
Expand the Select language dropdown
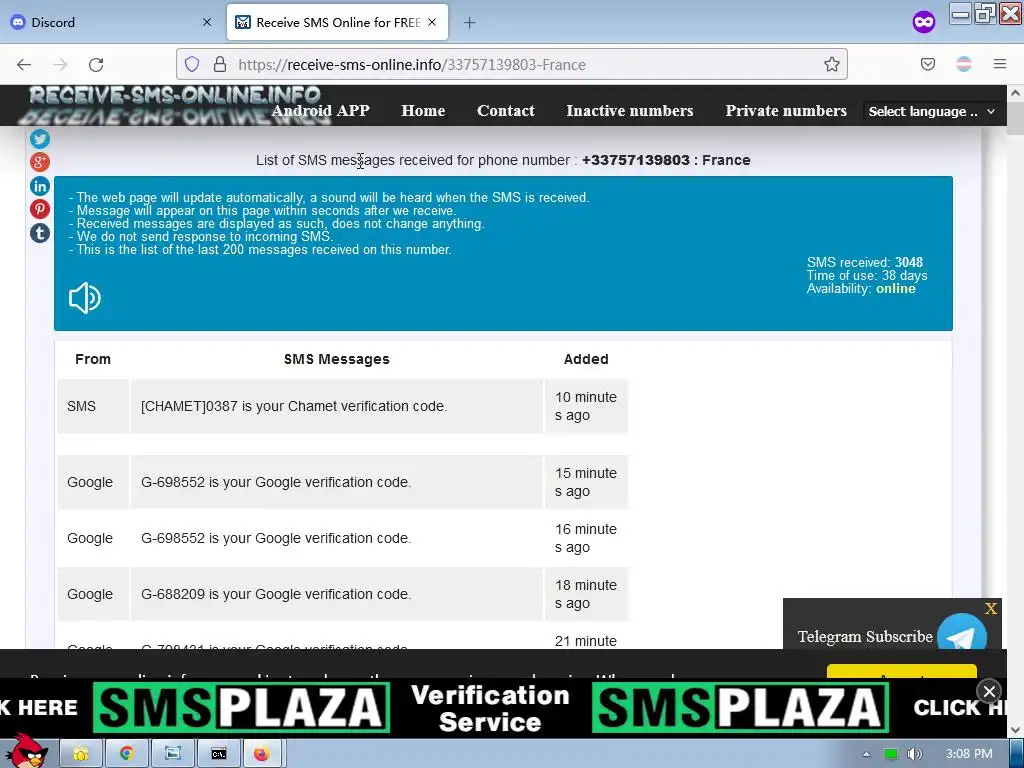[x=932, y=111]
